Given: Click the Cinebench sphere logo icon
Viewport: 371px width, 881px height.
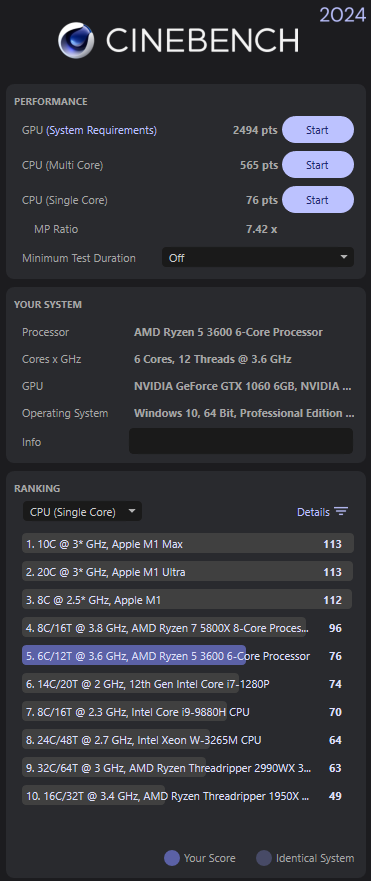Looking at the screenshot, I should click(x=76, y=40).
